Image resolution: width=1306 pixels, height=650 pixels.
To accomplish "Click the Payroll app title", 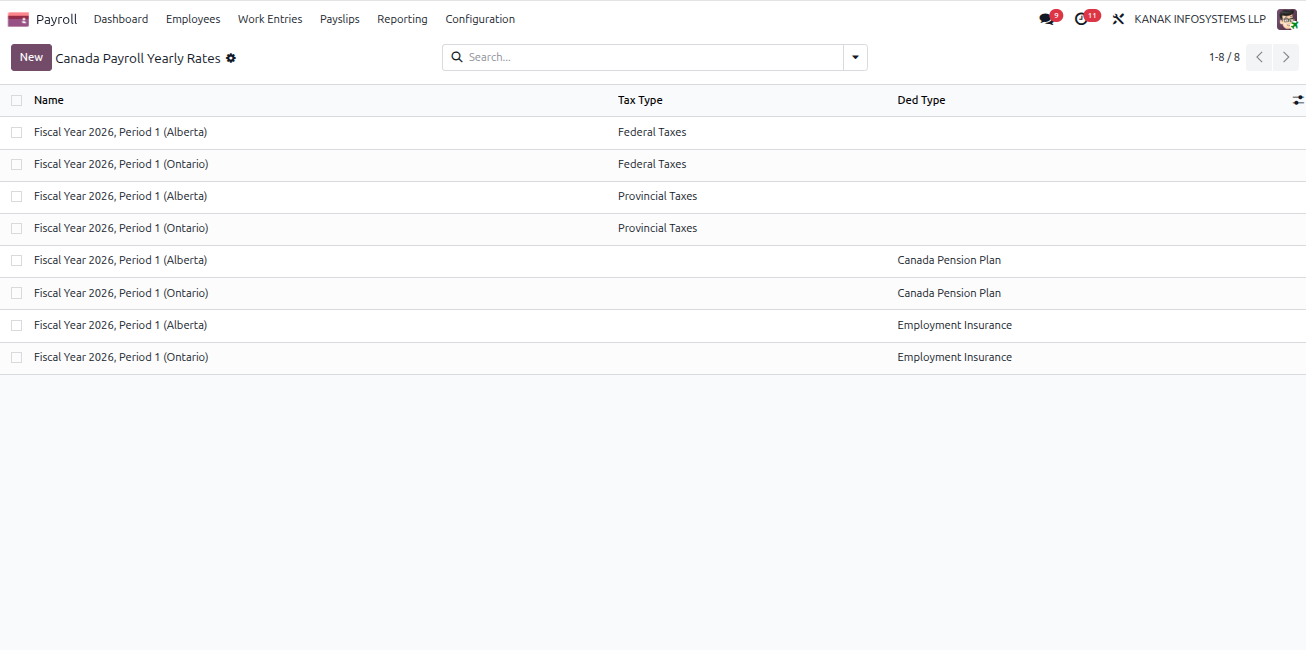I will coord(56,19).
